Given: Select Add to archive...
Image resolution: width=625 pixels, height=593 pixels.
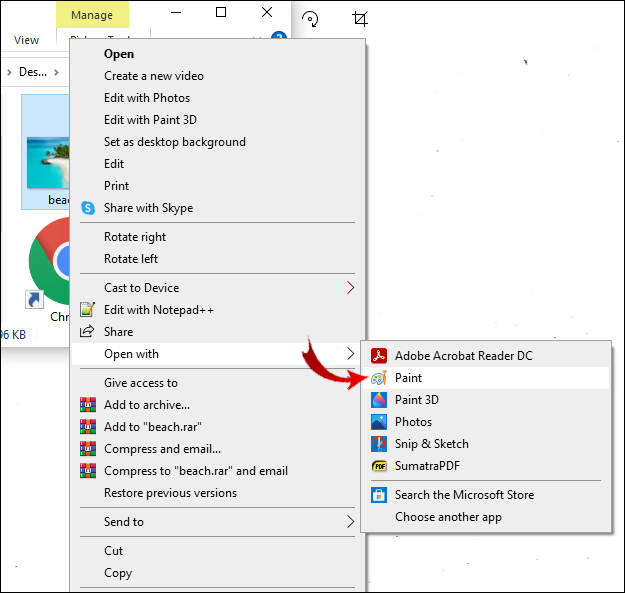Looking at the screenshot, I should (217, 404).
